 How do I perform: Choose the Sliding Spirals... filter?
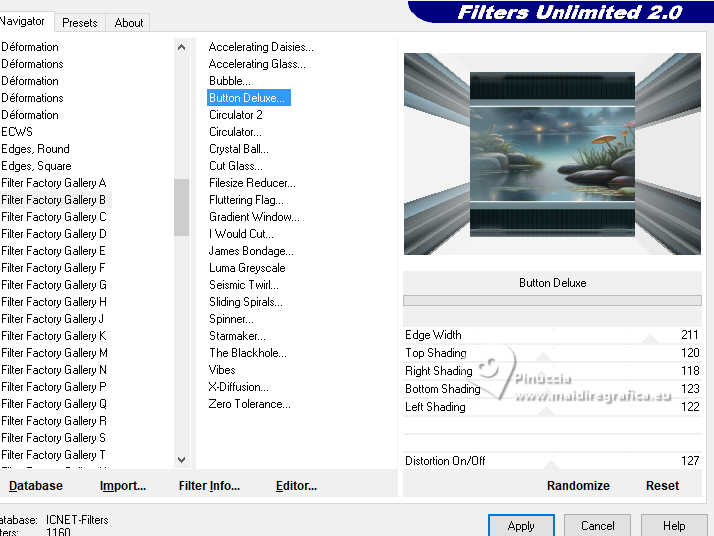click(x=245, y=302)
